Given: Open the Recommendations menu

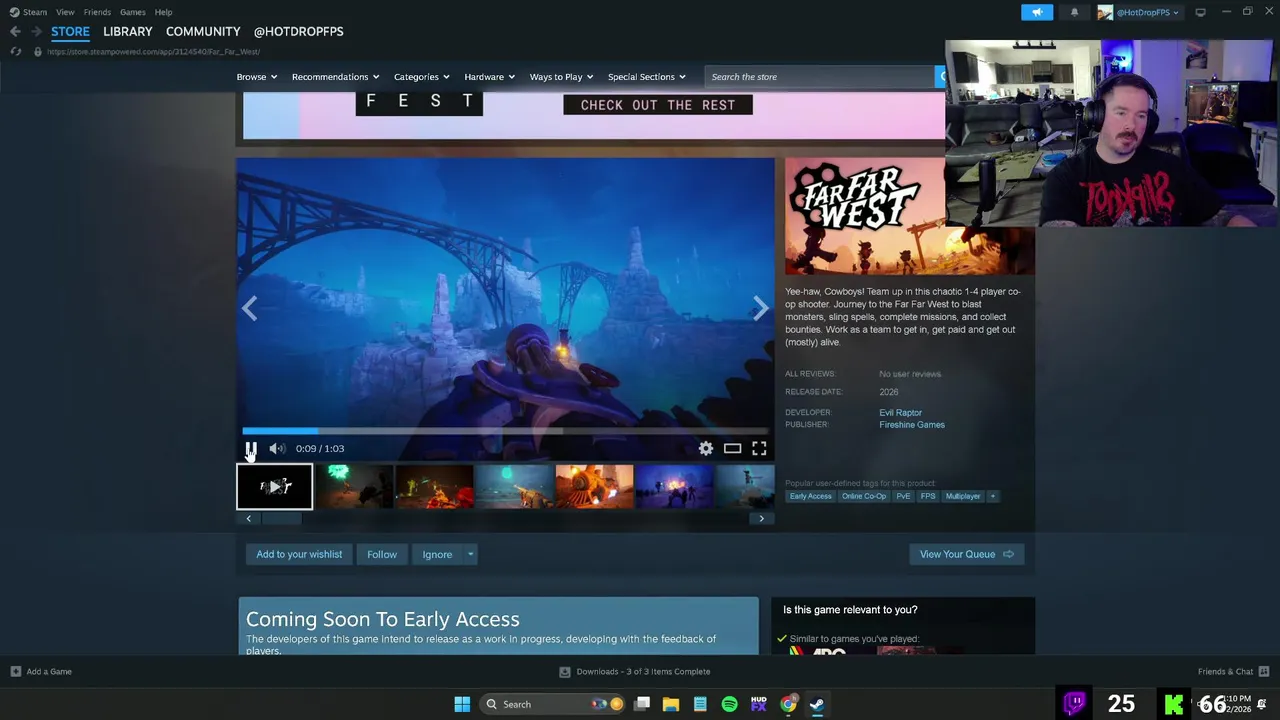Looking at the screenshot, I should [335, 77].
